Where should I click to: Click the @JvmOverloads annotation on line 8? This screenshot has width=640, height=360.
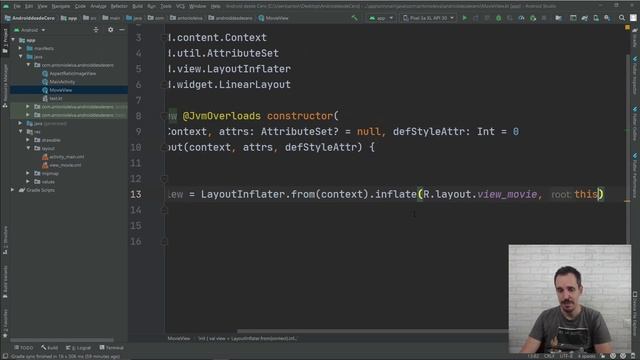[x=221, y=116]
